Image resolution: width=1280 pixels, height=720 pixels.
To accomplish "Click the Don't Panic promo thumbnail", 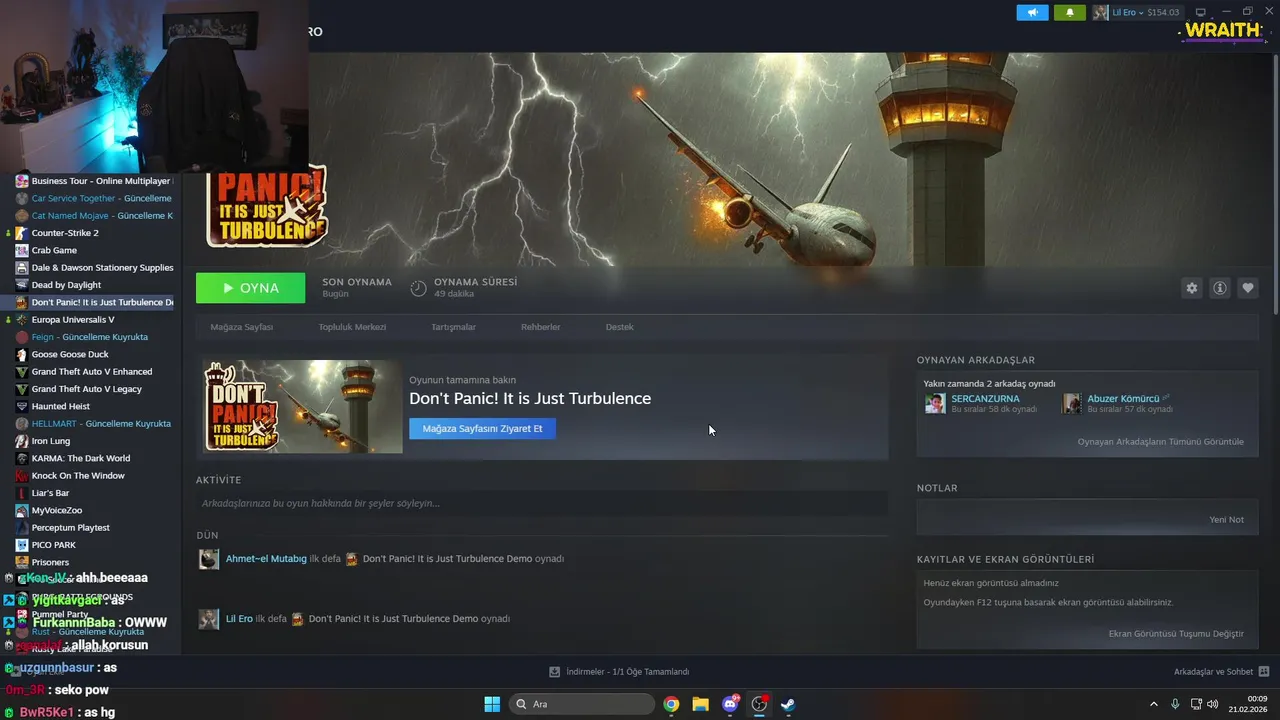I will click(302, 406).
